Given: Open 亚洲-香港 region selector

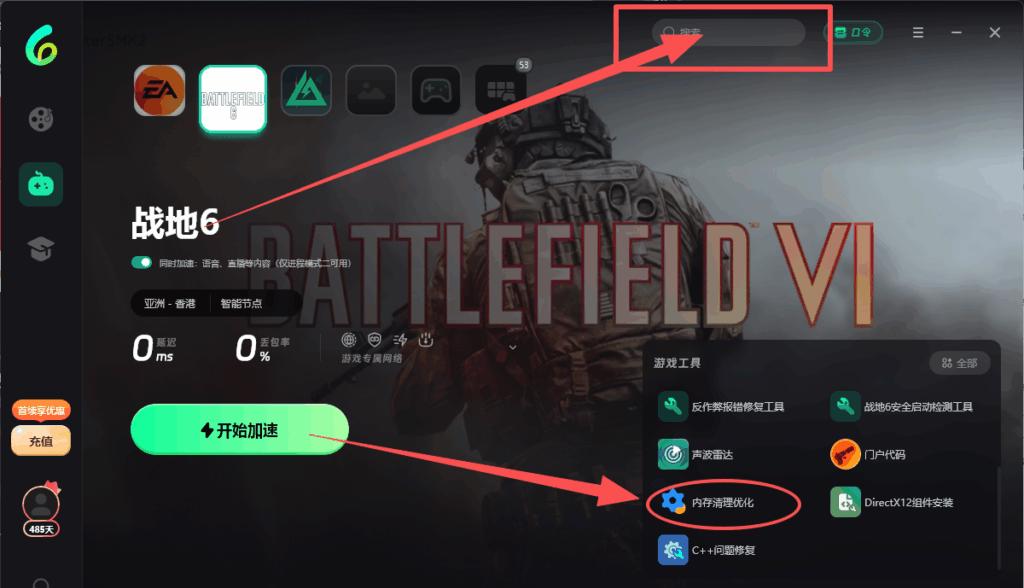Looking at the screenshot, I should coord(170,303).
